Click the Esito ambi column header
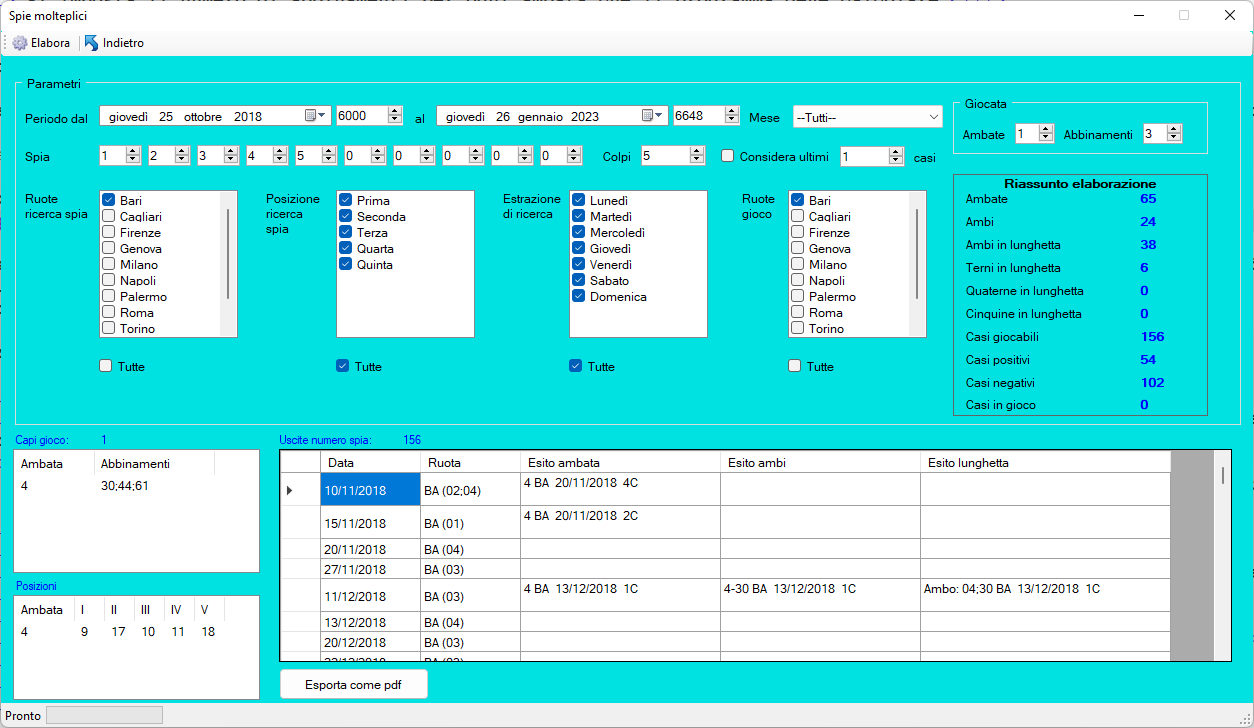 [820, 462]
